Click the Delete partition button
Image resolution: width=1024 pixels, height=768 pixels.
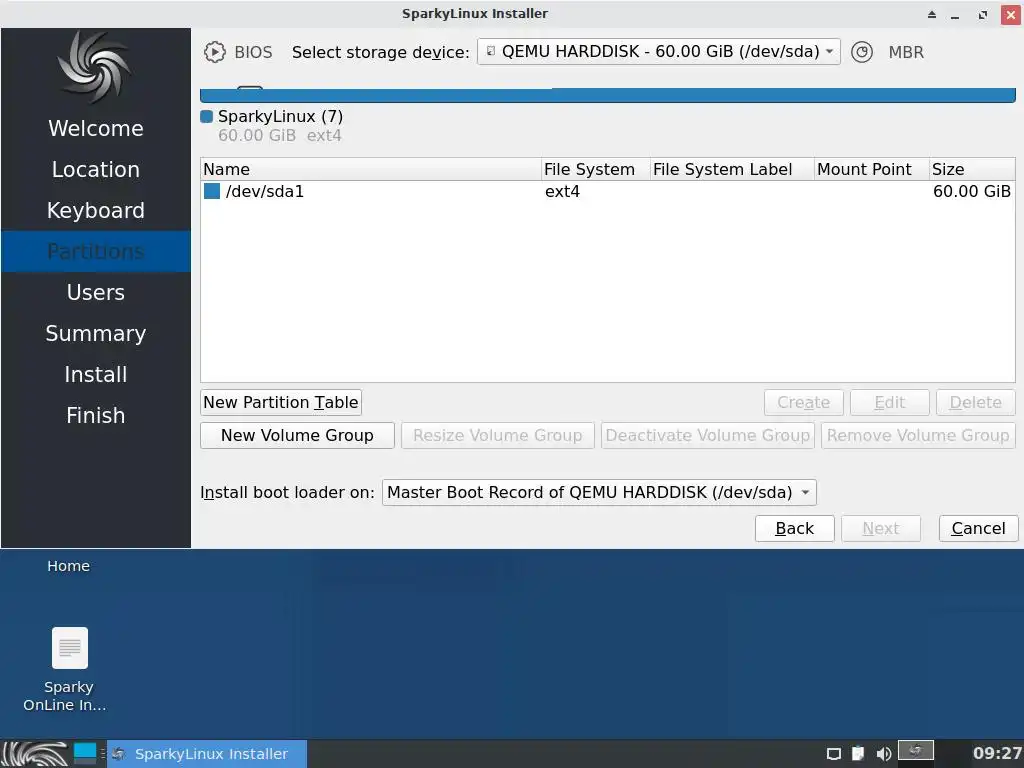tap(976, 402)
